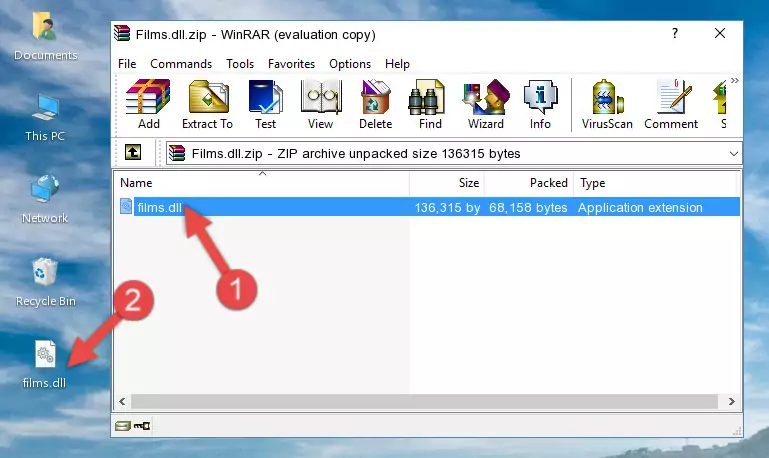Screen dimensions: 769x458
Task: Click the status bar key password icon
Action: pyautogui.click(x=142, y=426)
